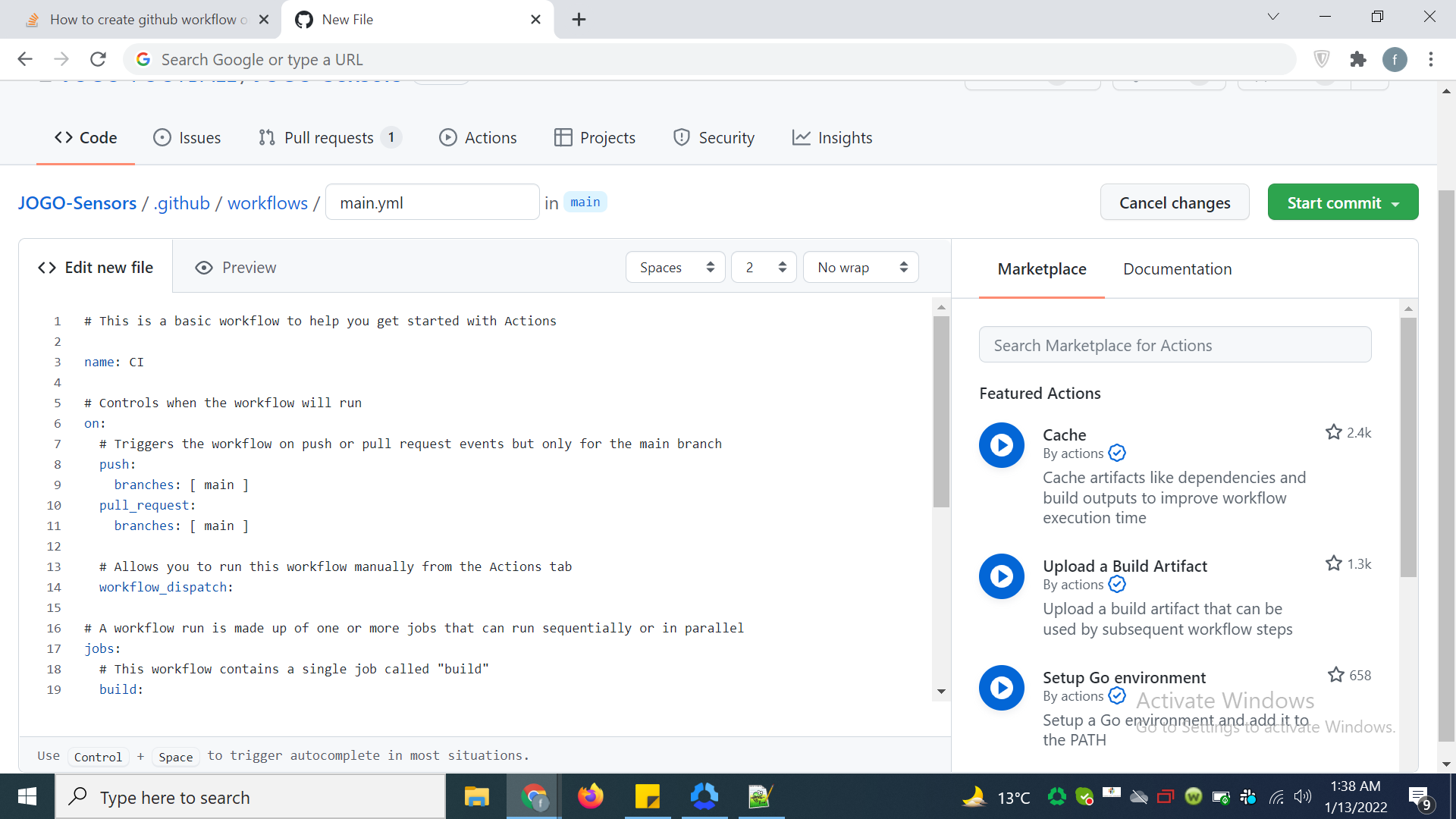Screen dimensions: 1456x819
Task: Click the clock showing 1:38 AM
Action: tap(1355, 786)
